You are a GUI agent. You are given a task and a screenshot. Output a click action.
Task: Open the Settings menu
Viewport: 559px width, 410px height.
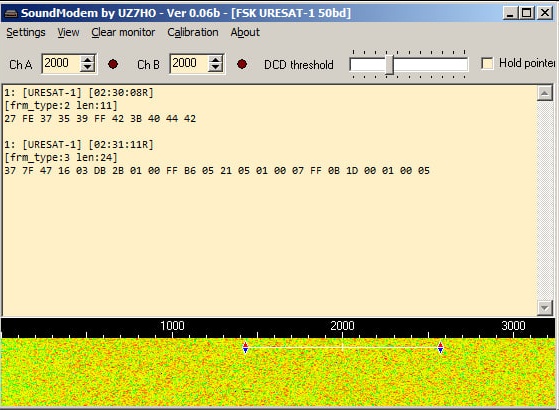(26, 32)
